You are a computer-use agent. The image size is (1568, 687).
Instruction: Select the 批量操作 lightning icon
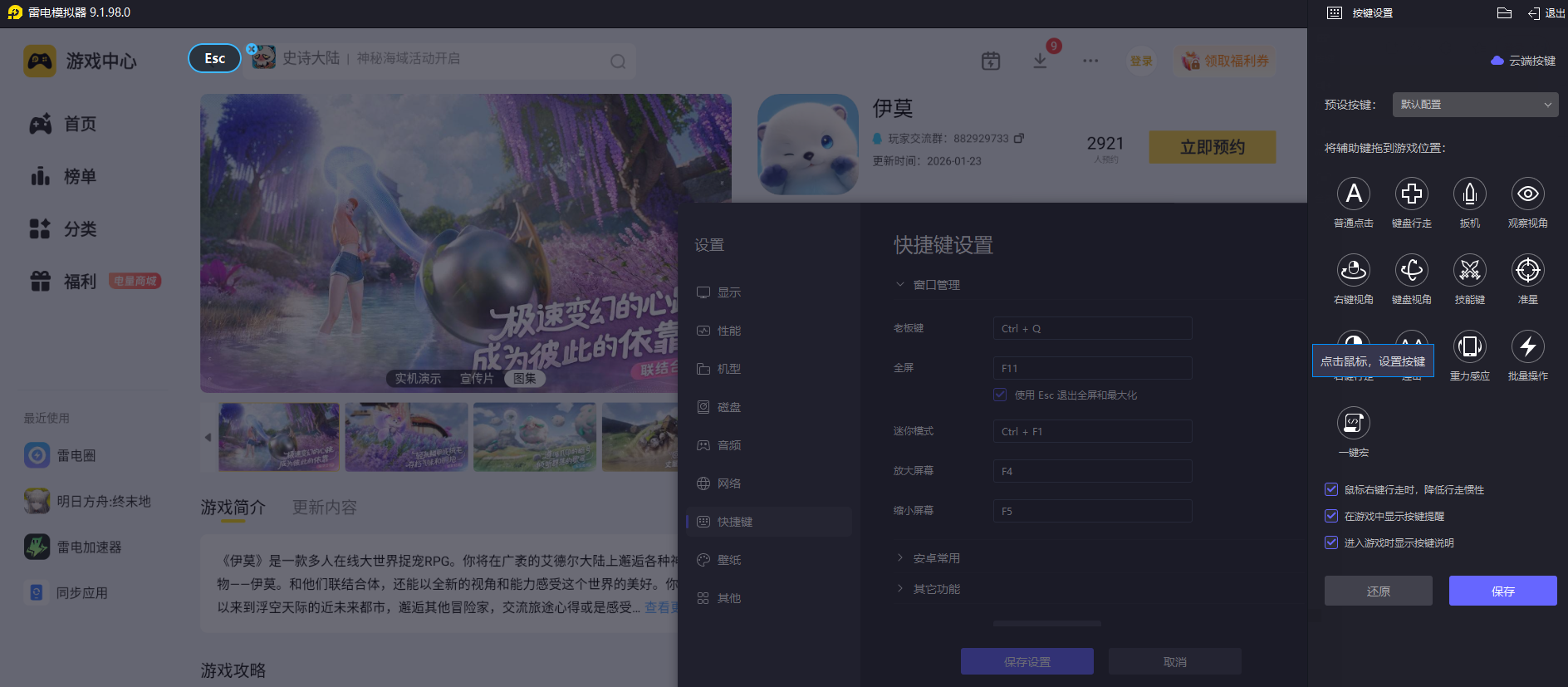pyautogui.click(x=1528, y=346)
